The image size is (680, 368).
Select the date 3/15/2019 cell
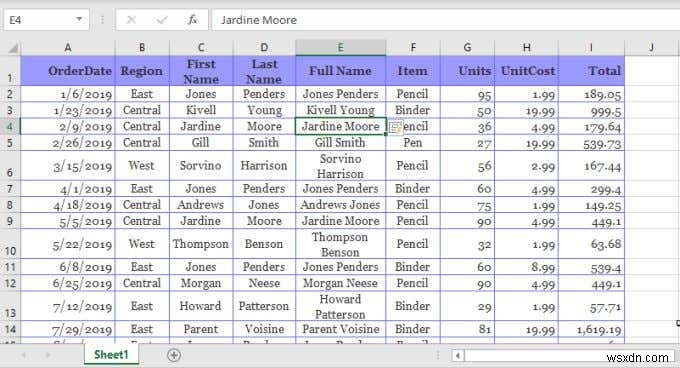coord(68,166)
